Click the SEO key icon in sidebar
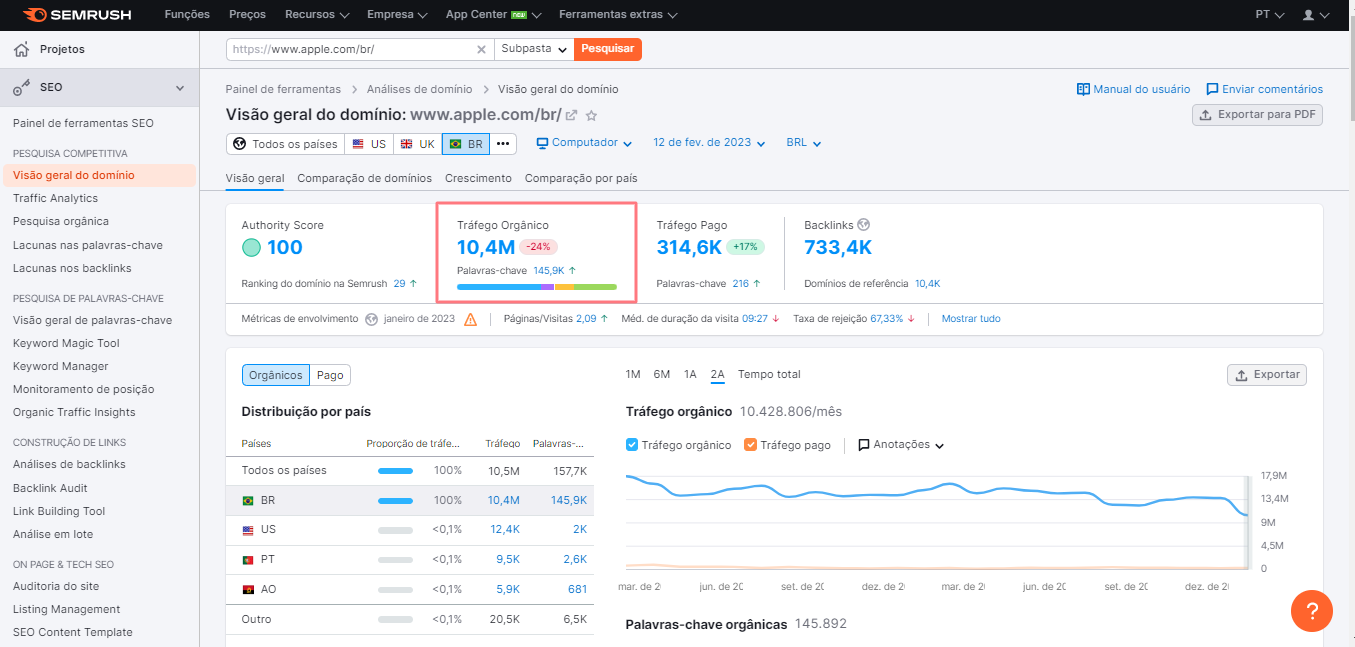This screenshot has width=1355, height=647. [x=22, y=88]
